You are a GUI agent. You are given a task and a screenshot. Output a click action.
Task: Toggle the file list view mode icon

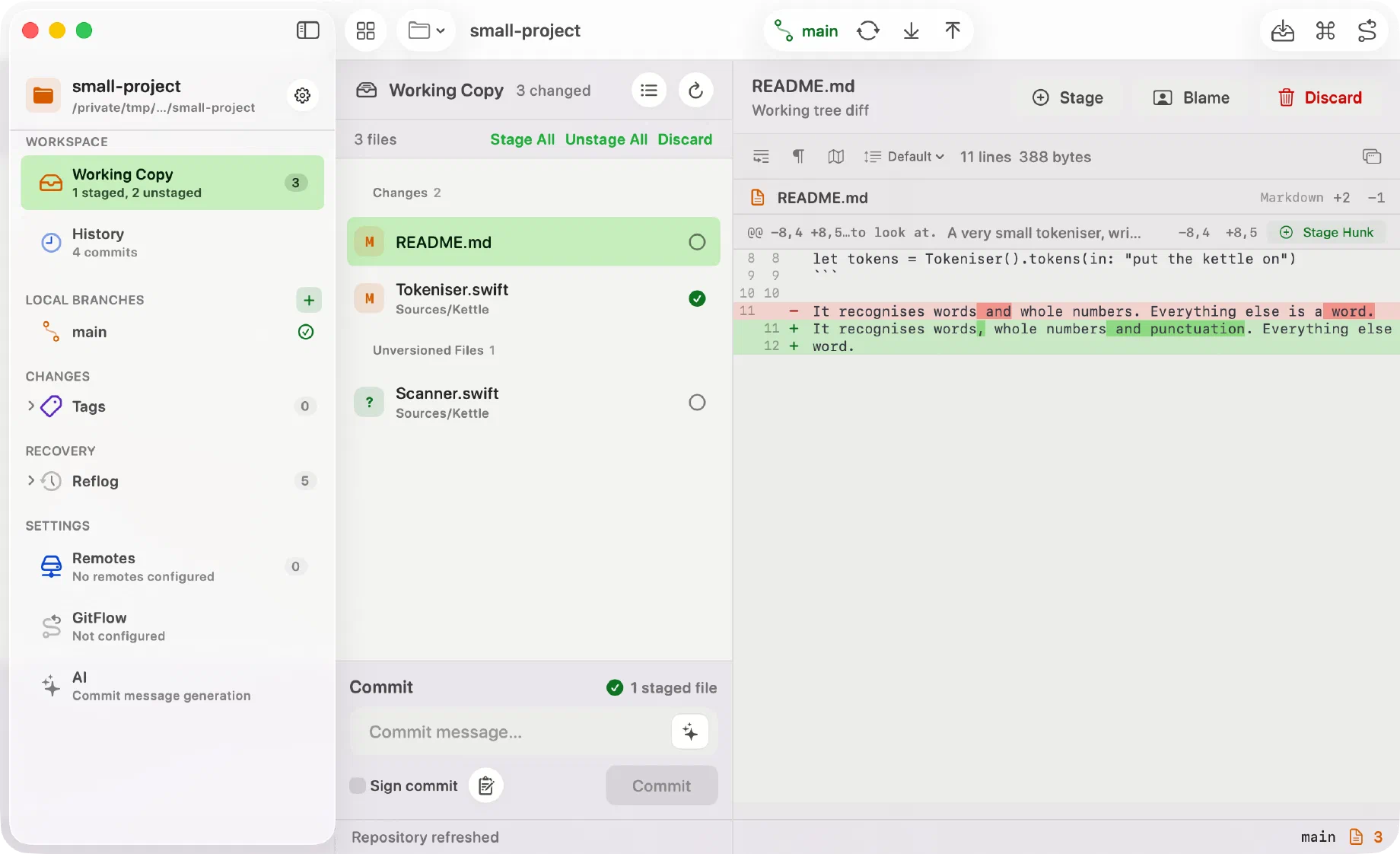(x=649, y=91)
